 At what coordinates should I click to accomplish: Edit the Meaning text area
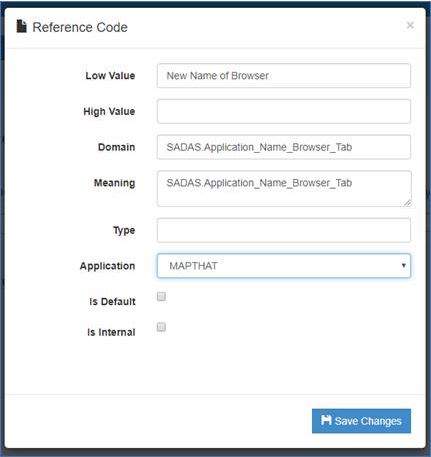[284, 189]
